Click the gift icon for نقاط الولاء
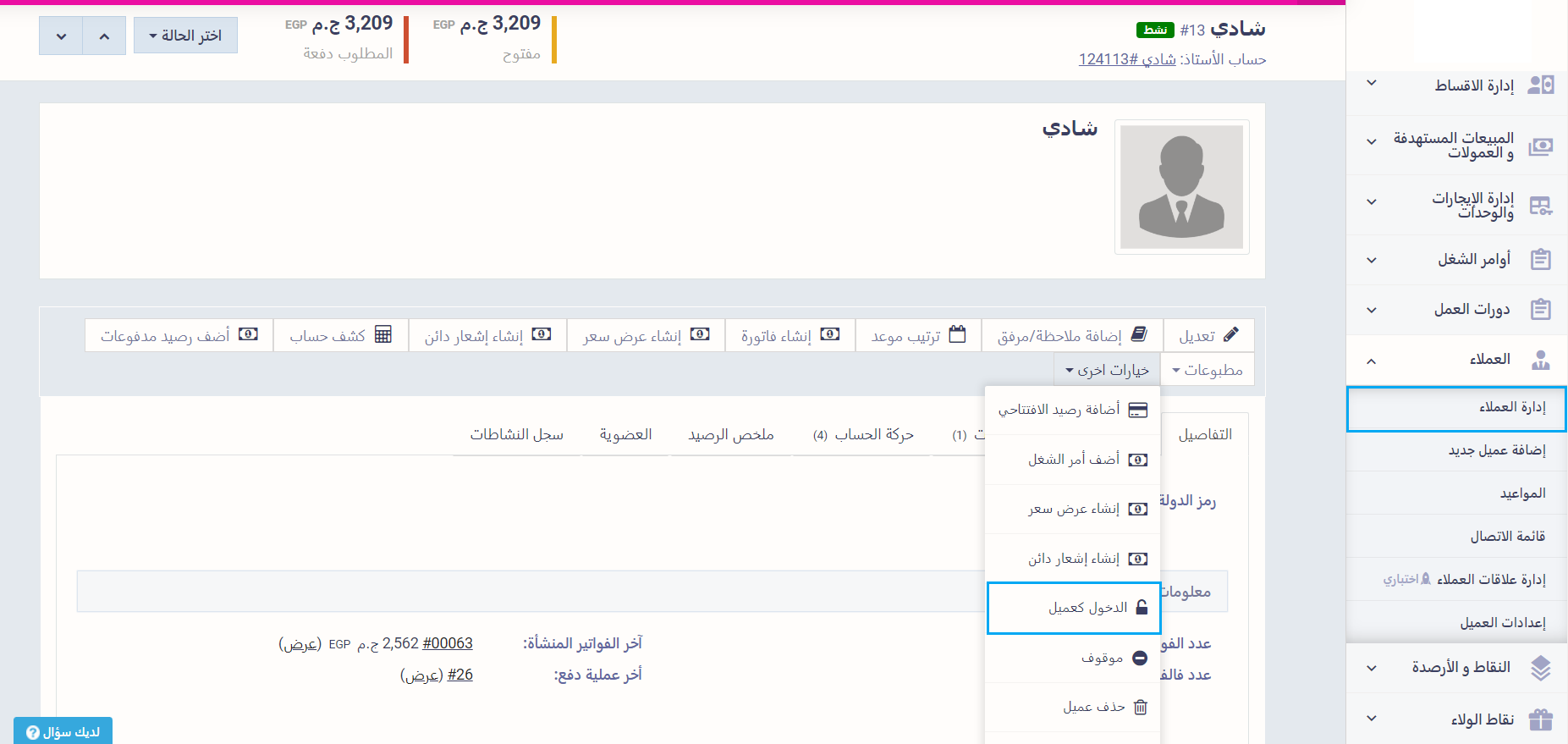Screen dimensions: 1568x744 (x=1540, y=719)
